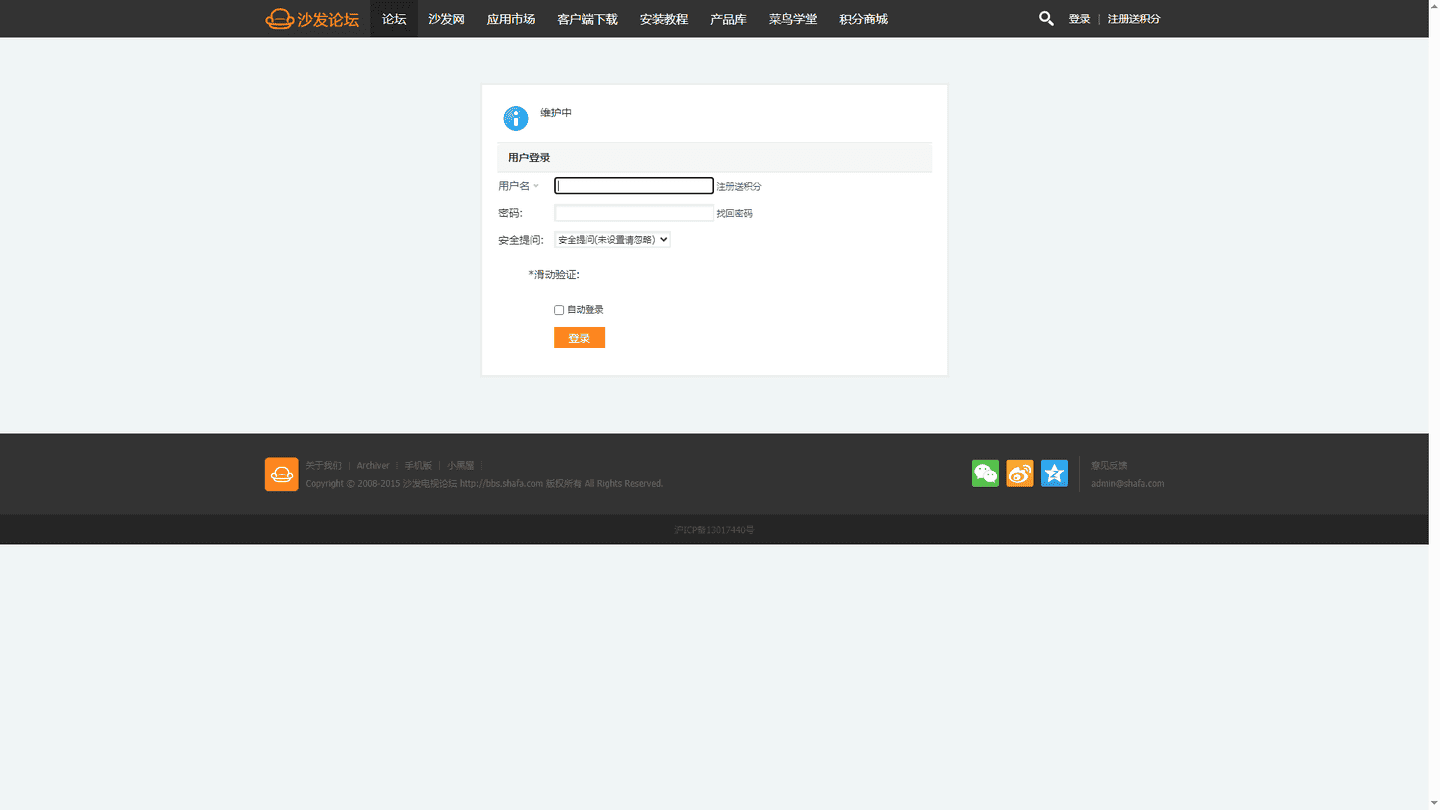Image resolution: width=1440 pixels, height=810 pixels.
Task: Click the blue info icon beside 维护中
Action: tap(515, 118)
